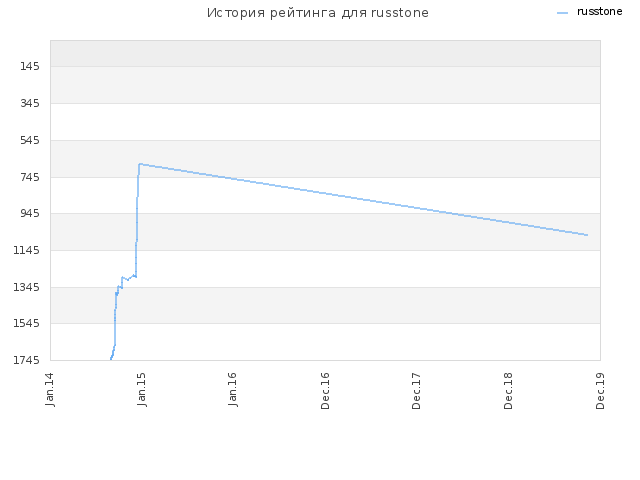Click the 1745 y-axis label
This screenshot has width=640, height=480.
[x=27, y=360]
